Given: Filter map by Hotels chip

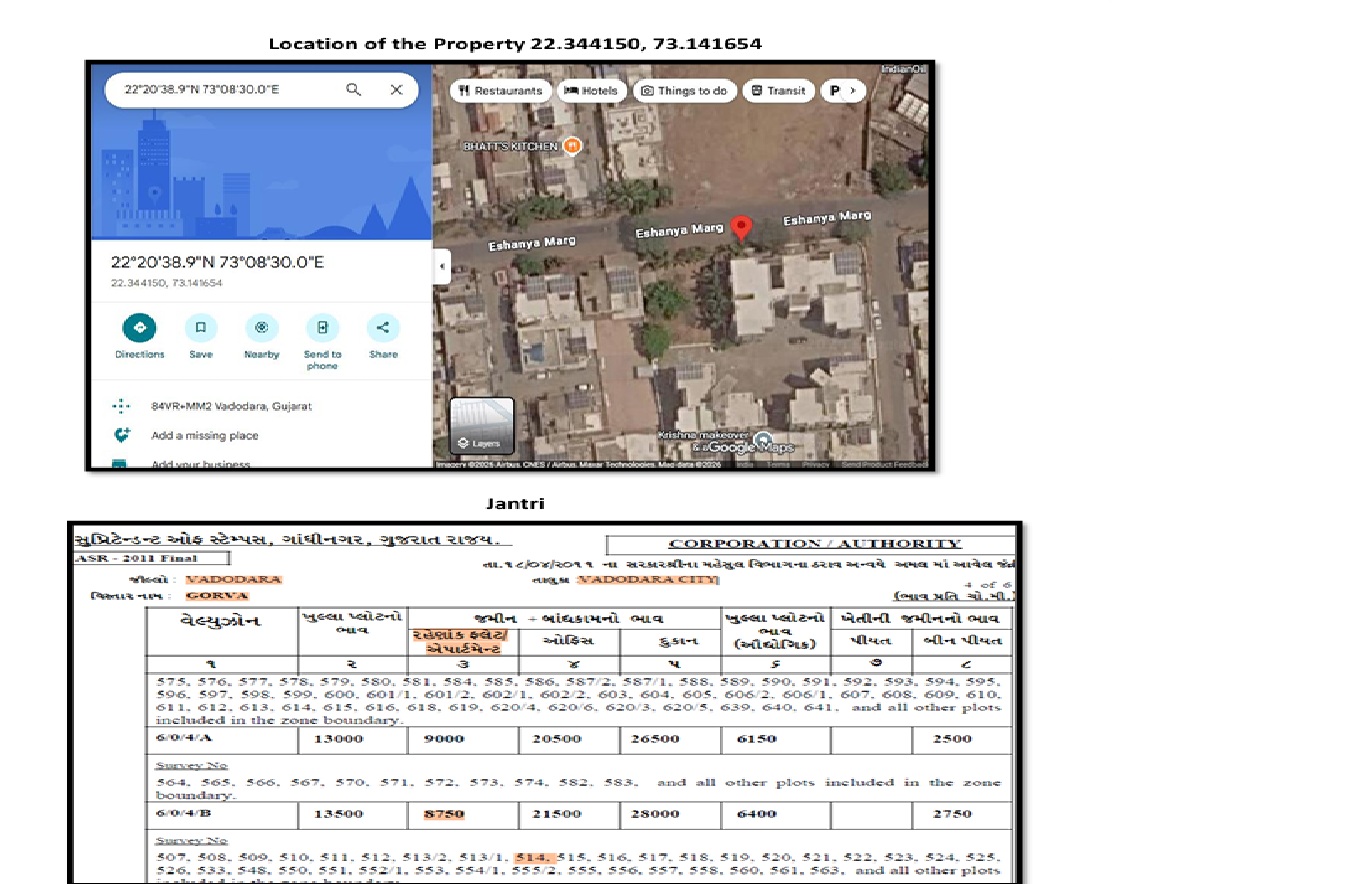Looking at the screenshot, I should pyautogui.click(x=592, y=91).
